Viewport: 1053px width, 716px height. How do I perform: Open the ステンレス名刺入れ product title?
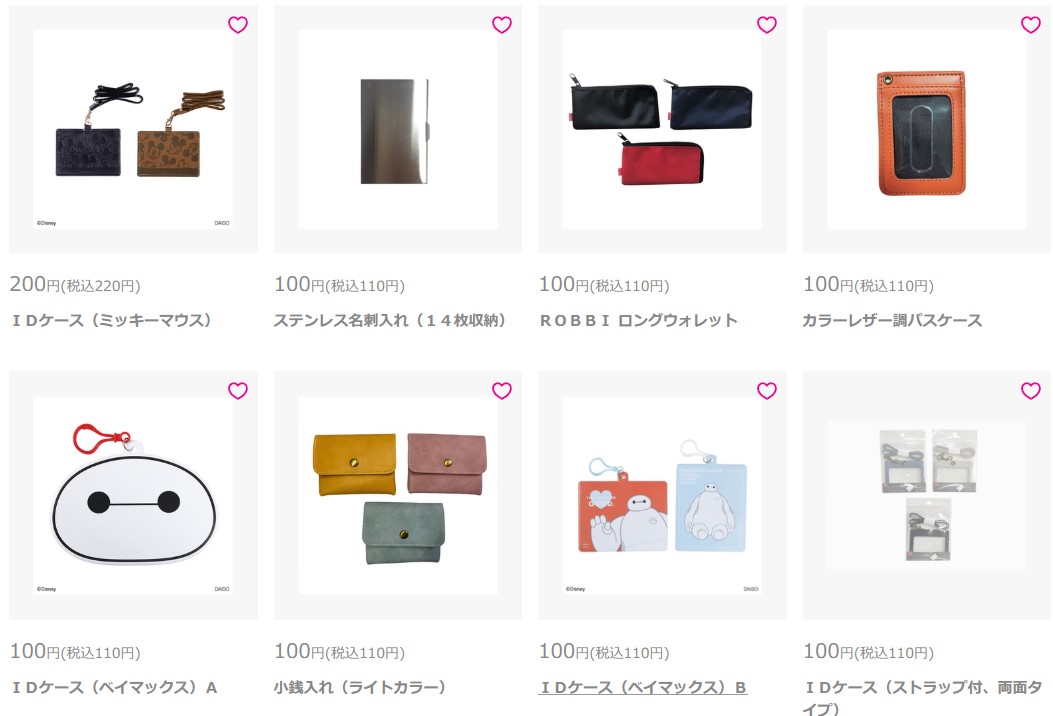click(390, 320)
